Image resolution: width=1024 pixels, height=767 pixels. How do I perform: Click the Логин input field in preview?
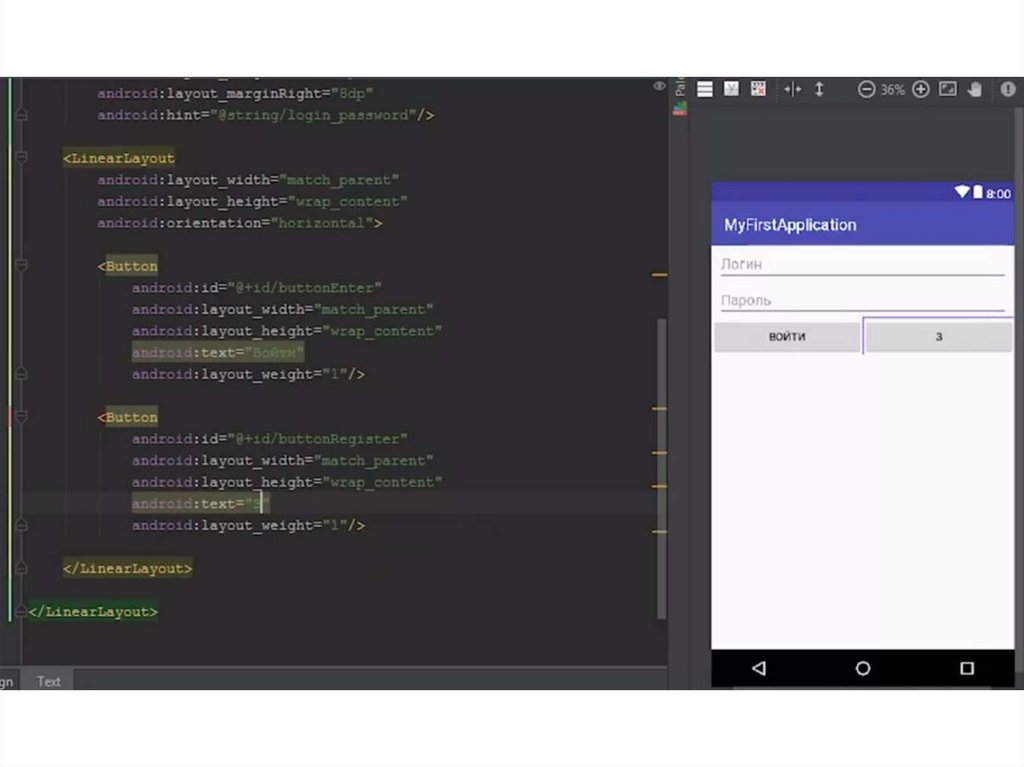[x=862, y=265]
